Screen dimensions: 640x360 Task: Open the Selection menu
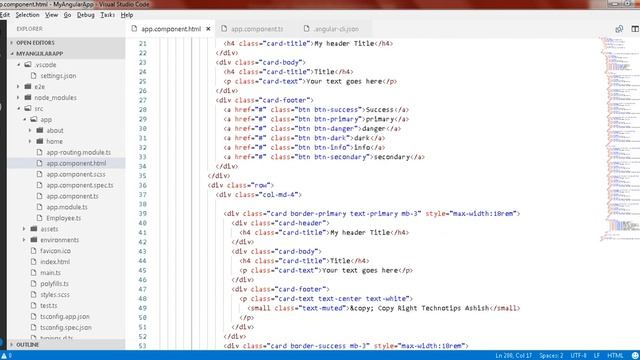[27, 15]
